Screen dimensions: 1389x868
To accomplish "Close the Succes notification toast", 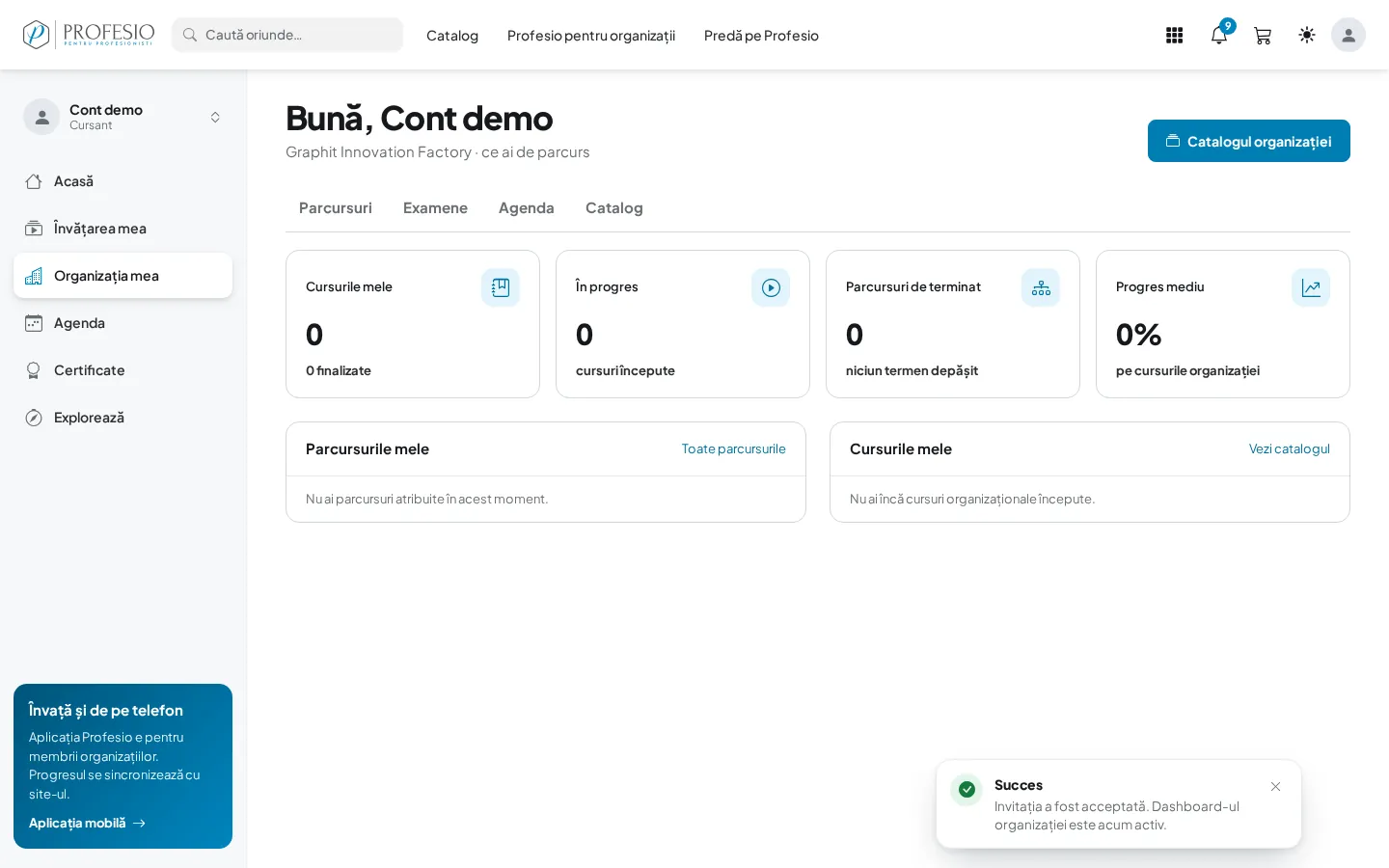I will [1275, 787].
